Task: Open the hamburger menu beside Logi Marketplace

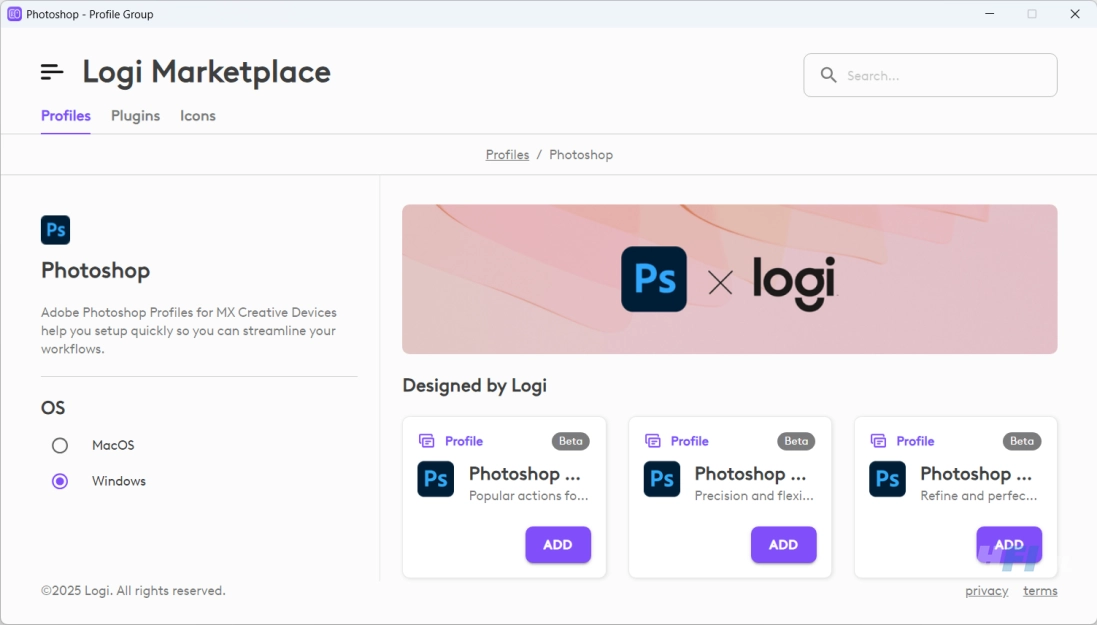Action: pyautogui.click(x=52, y=71)
